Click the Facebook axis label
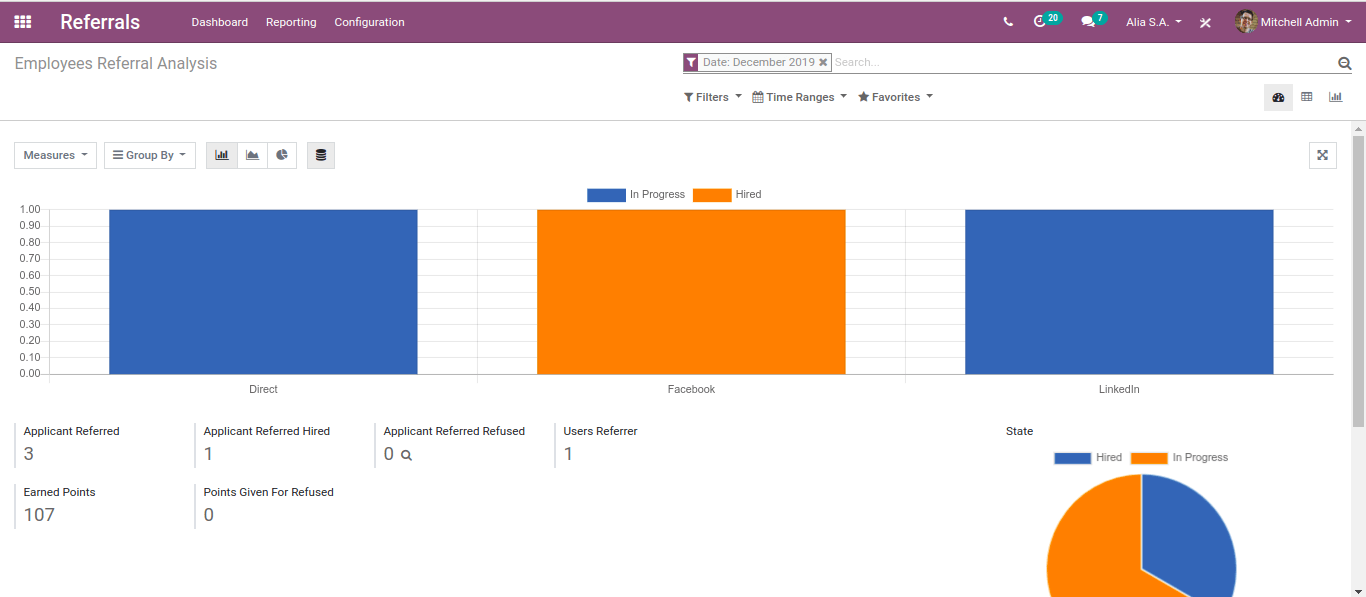 click(x=691, y=389)
